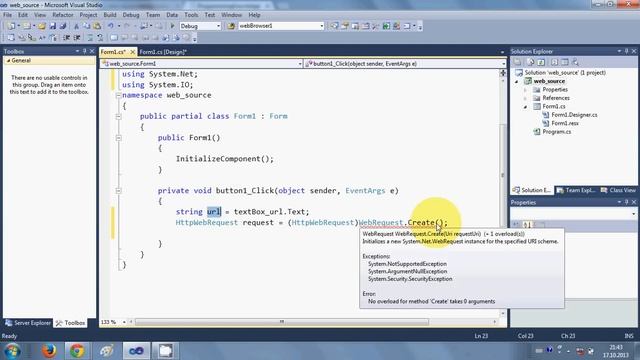The height and width of the screenshot is (360, 640).
Task: Switch to the Class View tab
Action: coord(618,190)
